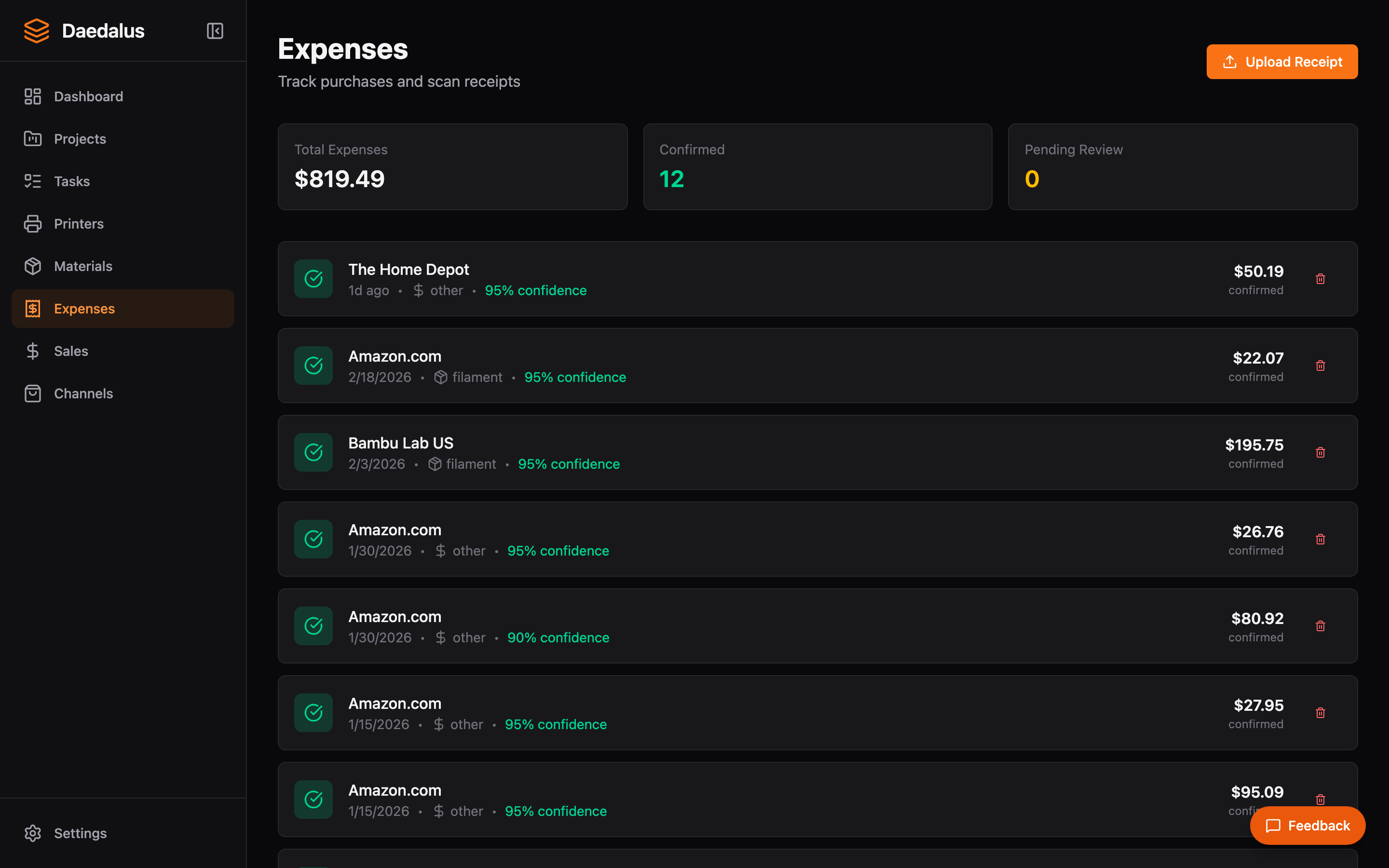Navigate to the Printers page
The height and width of the screenshot is (868, 1389).
pos(79,223)
